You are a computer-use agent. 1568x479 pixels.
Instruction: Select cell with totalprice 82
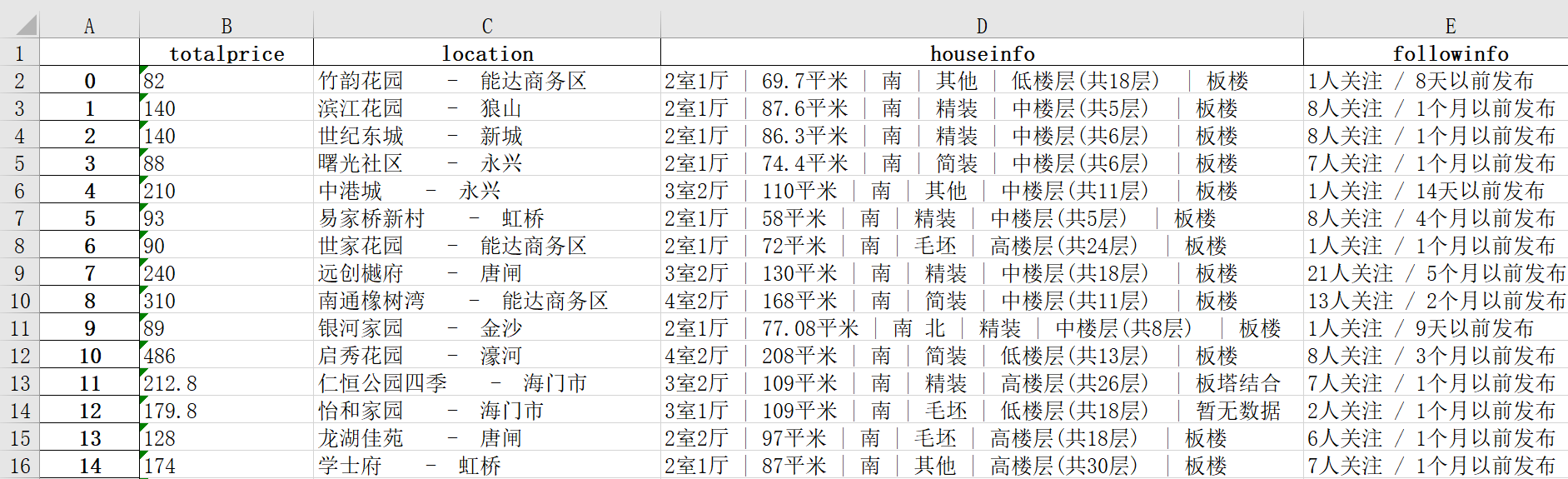point(226,81)
